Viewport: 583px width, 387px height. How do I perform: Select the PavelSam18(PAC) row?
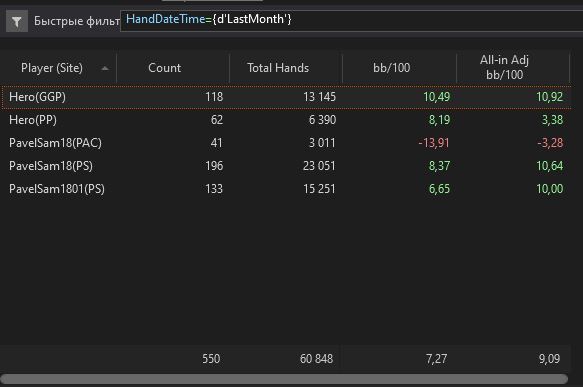click(286, 143)
